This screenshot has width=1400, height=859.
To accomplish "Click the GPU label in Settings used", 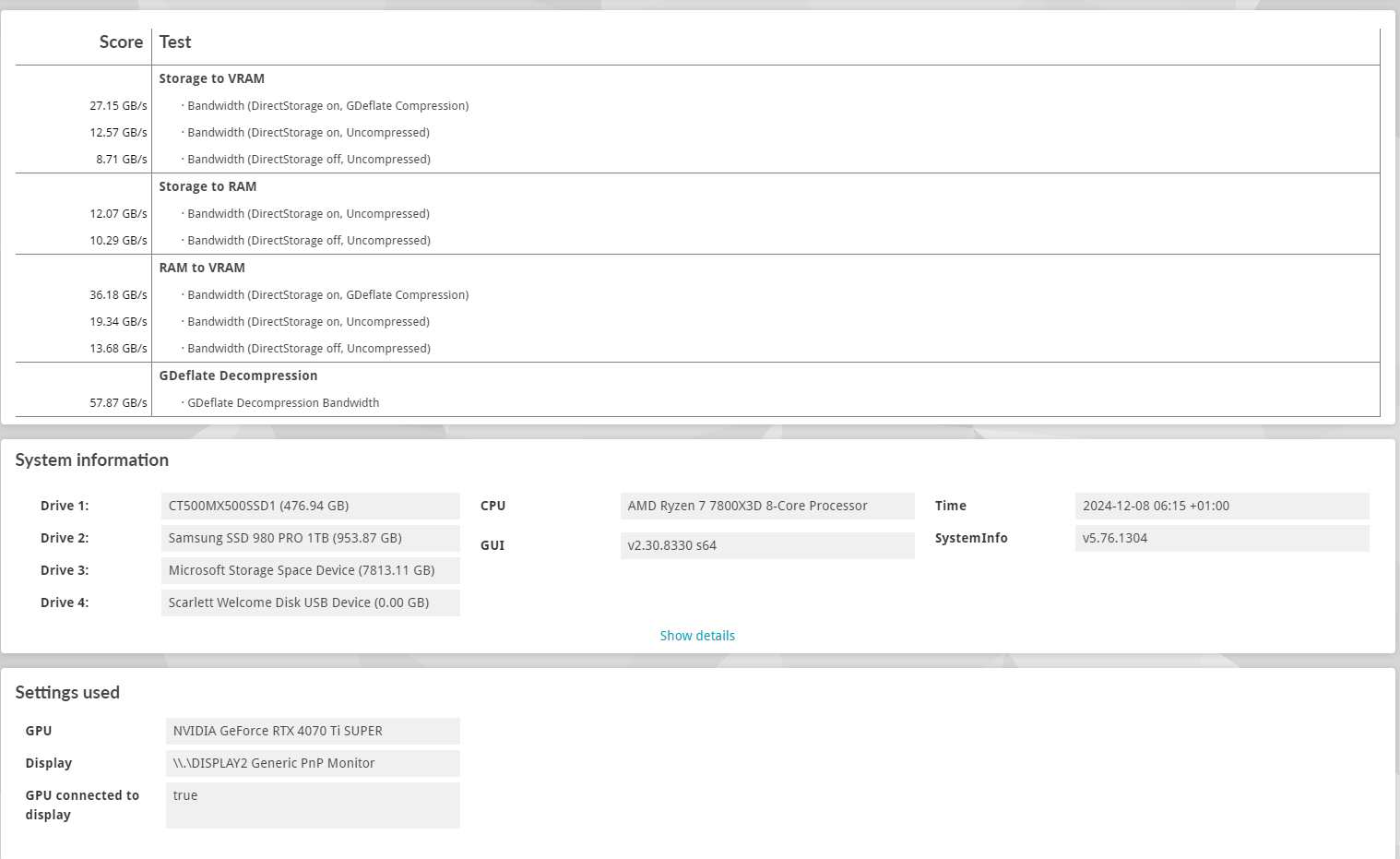I will pos(39,731).
